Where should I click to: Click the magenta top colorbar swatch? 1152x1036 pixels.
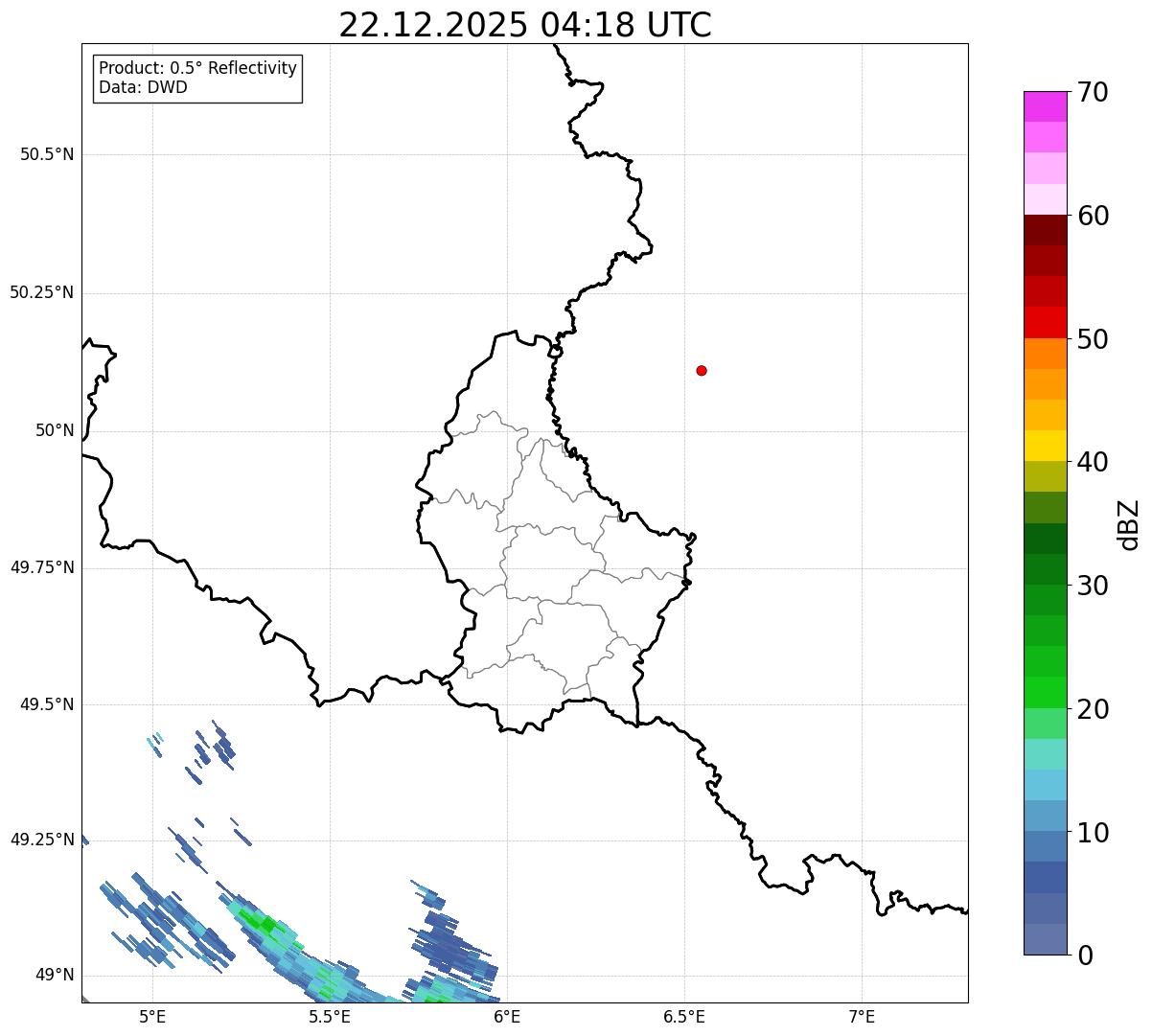(1045, 106)
